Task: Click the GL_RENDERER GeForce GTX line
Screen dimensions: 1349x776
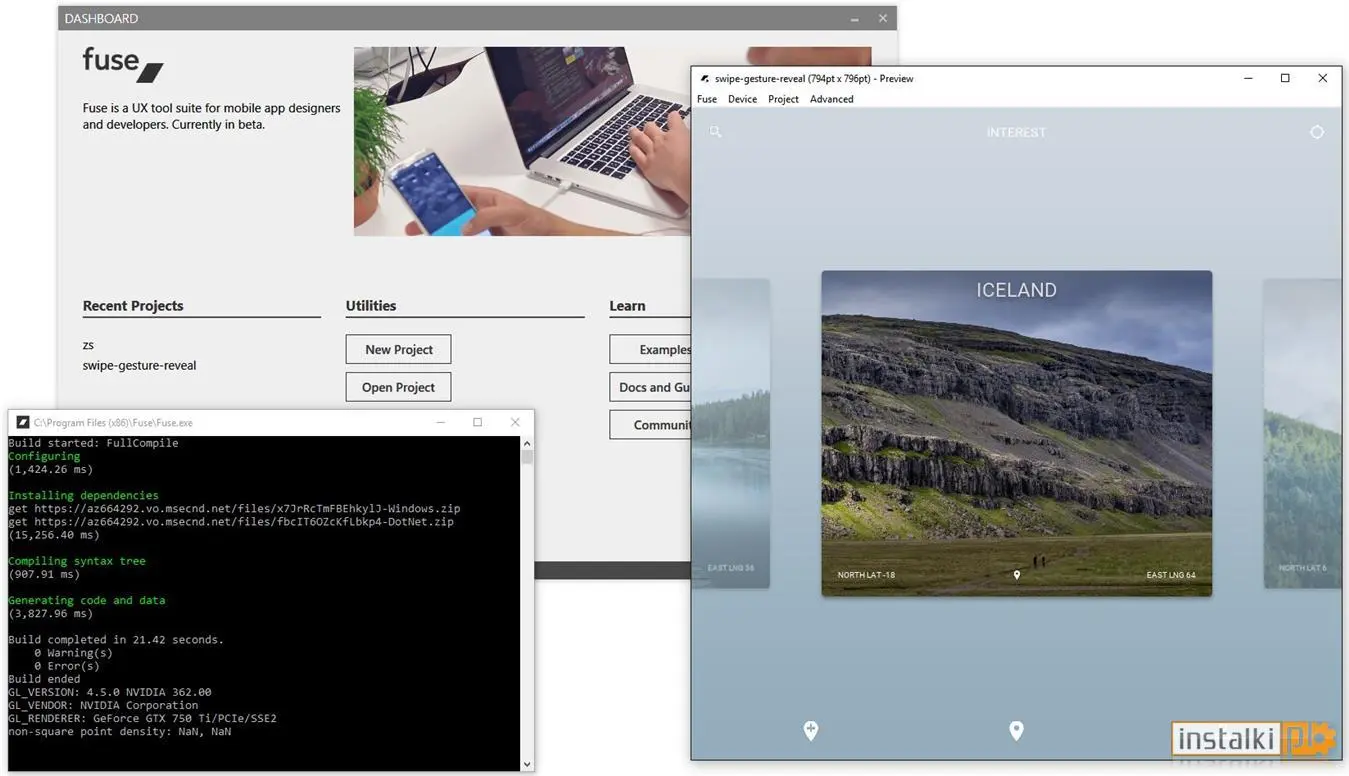Action: tap(142, 718)
